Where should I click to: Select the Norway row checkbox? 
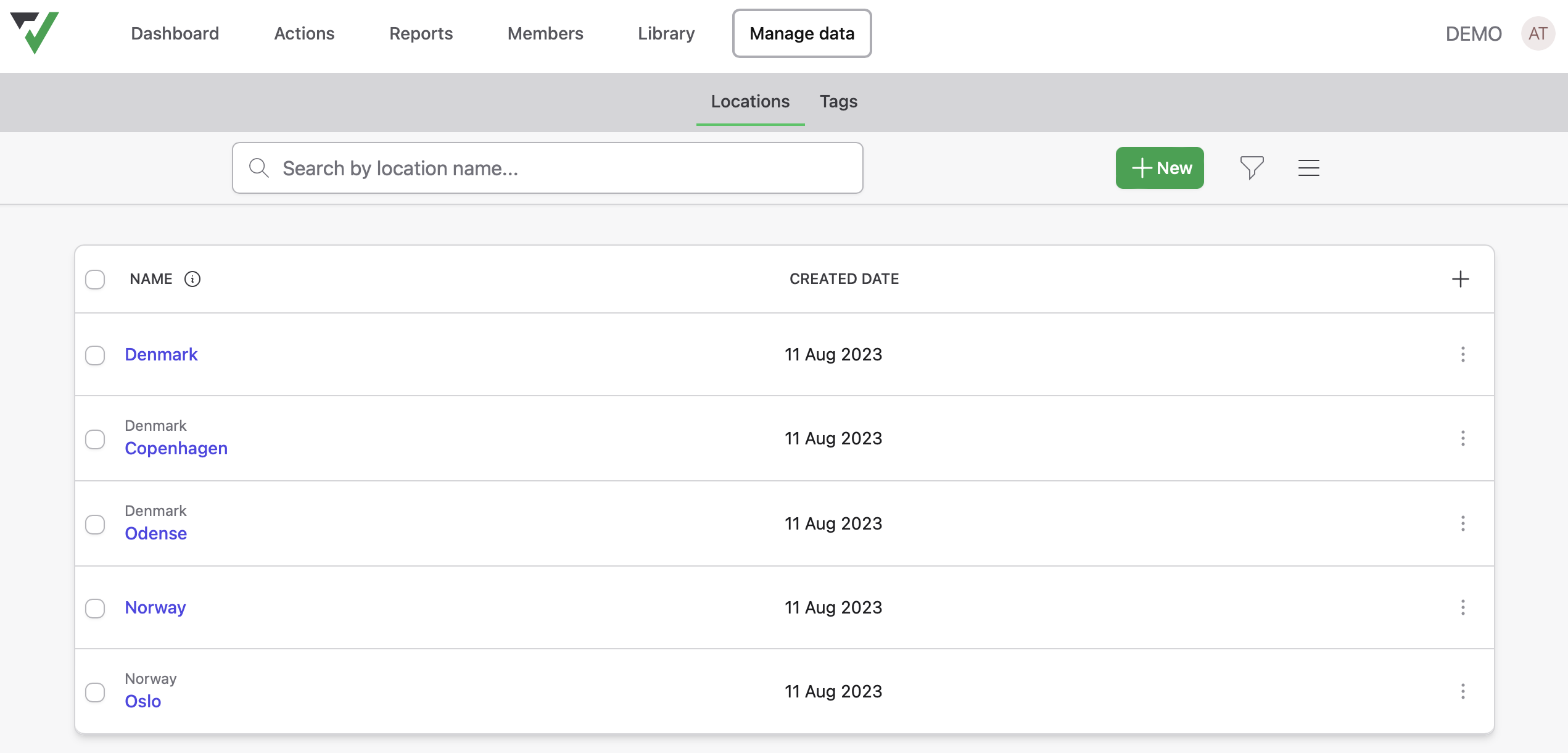click(x=95, y=609)
